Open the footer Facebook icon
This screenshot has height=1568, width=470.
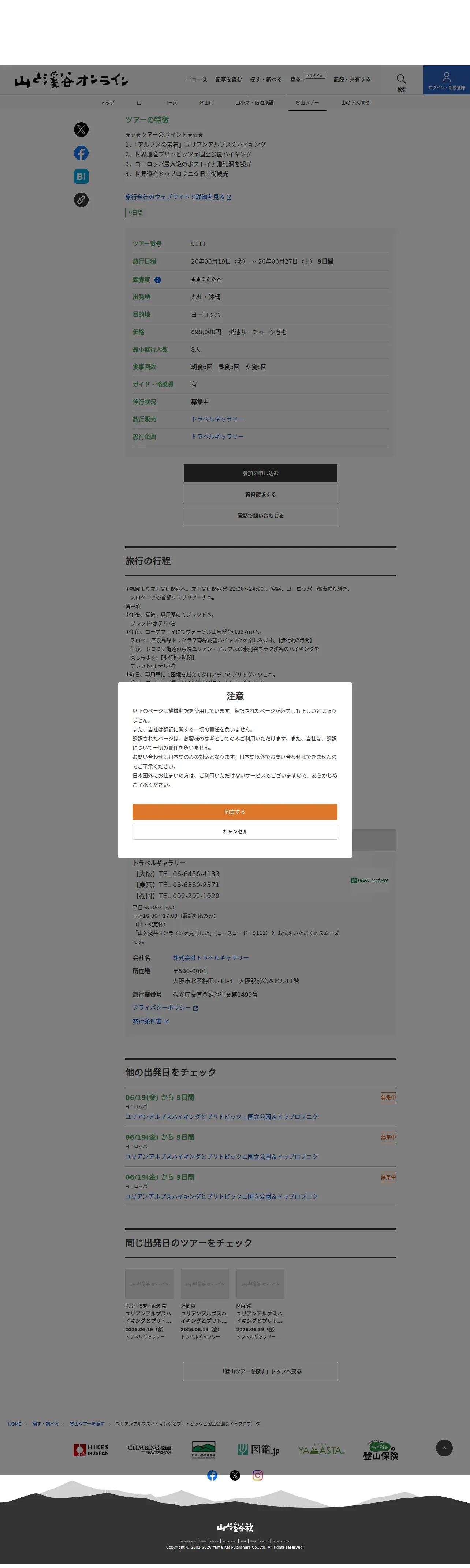click(x=212, y=1475)
